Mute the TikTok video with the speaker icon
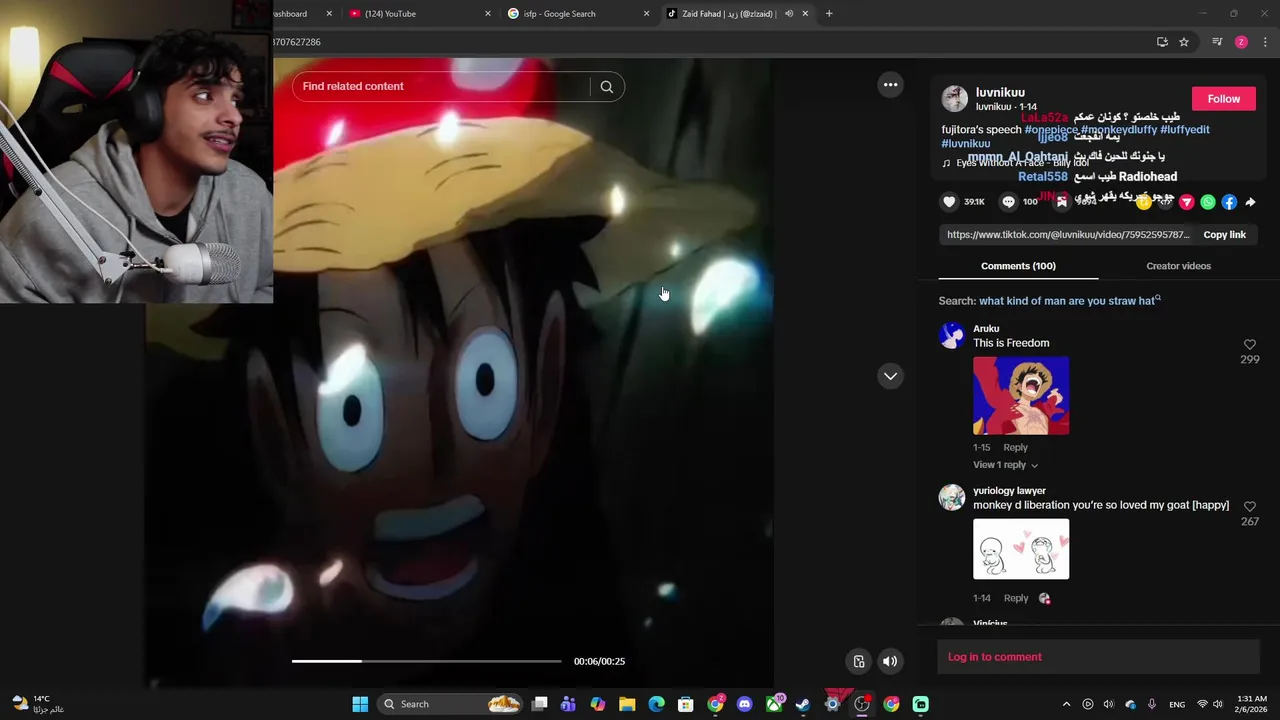This screenshot has height=720, width=1280. click(x=890, y=661)
